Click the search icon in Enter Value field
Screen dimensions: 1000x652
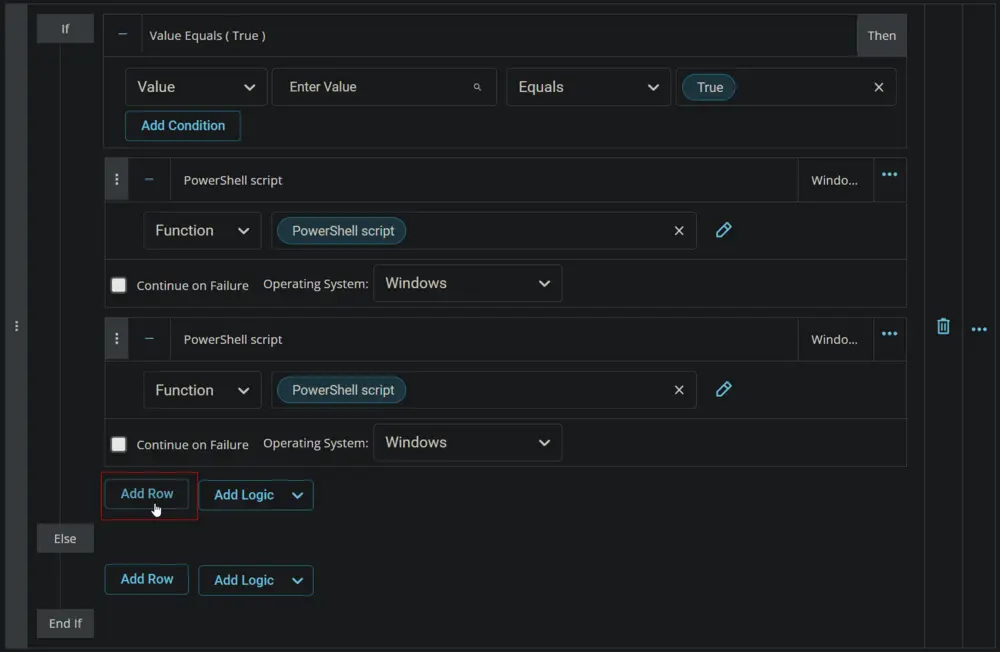477,87
